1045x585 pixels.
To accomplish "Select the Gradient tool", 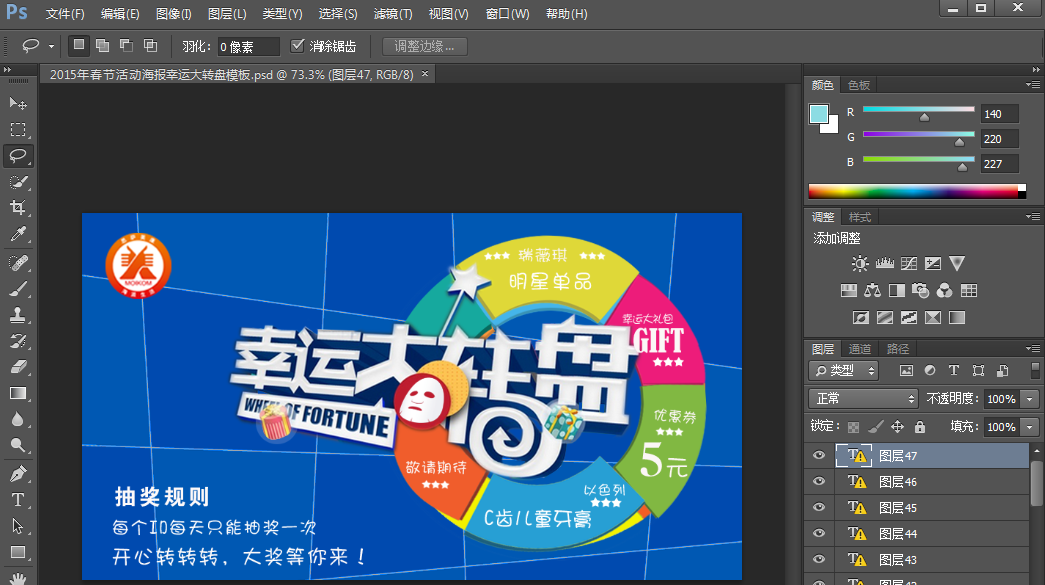I will (18, 393).
